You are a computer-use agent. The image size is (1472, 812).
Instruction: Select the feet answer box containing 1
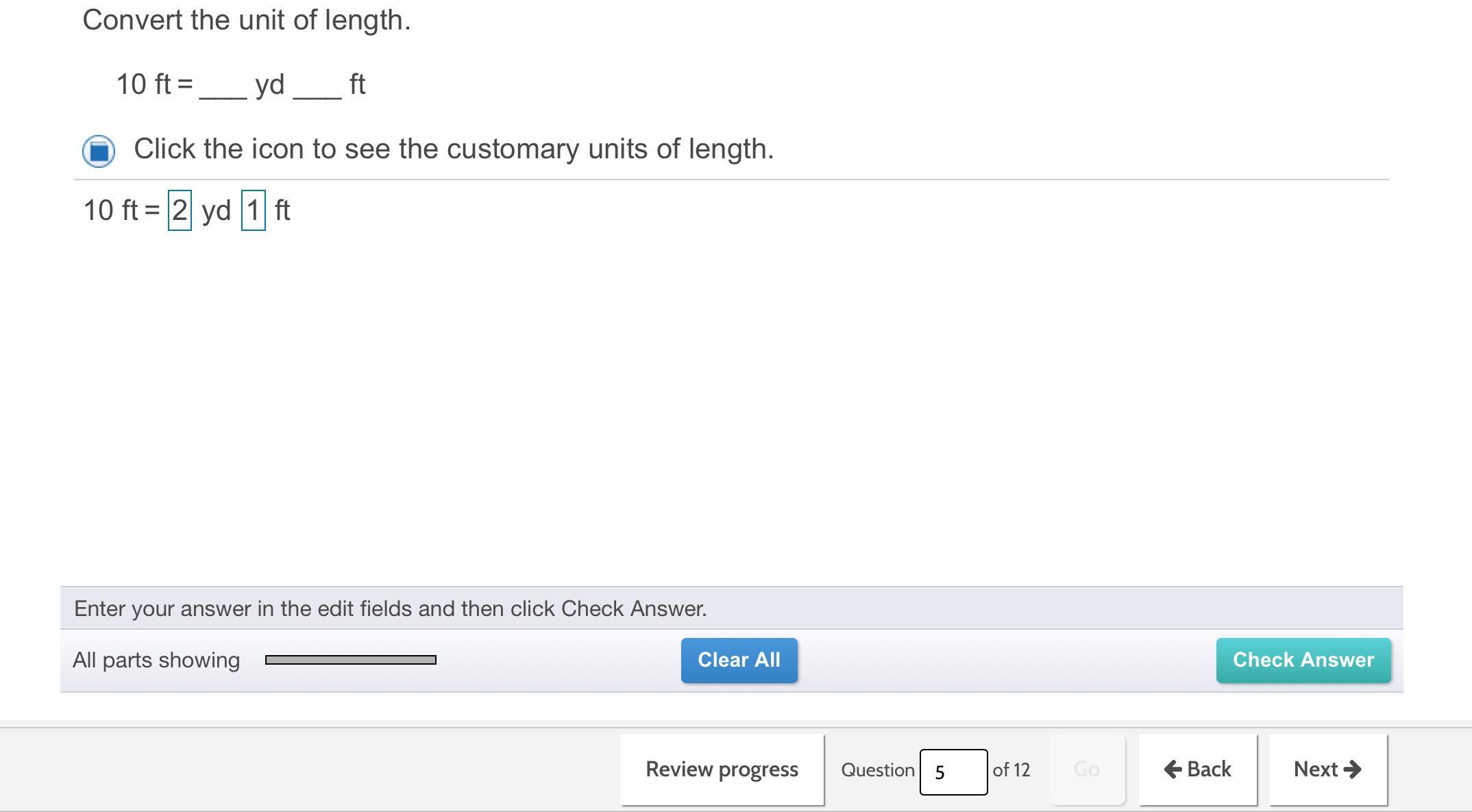point(254,210)
